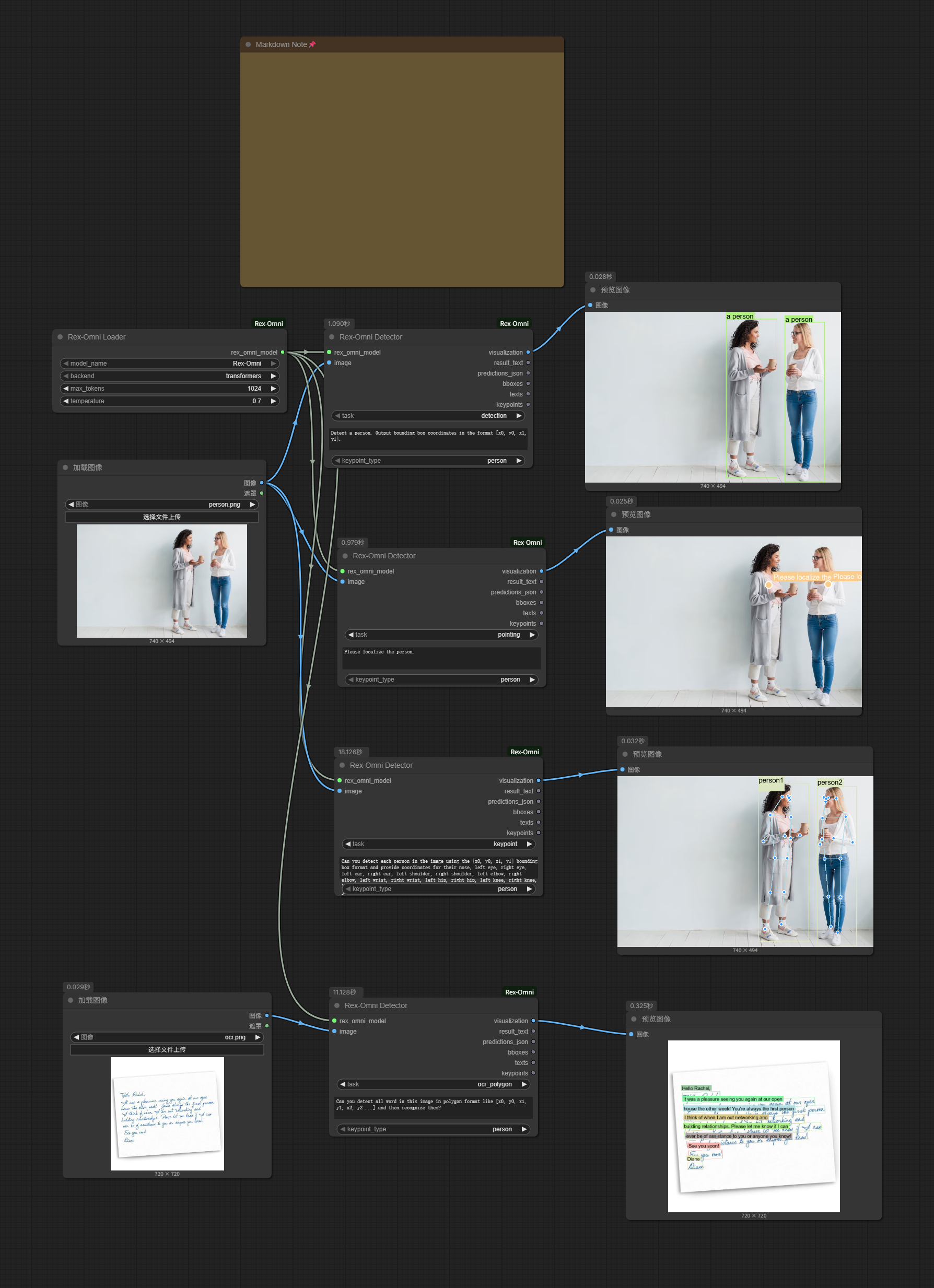Collapse the keypoint Rex-Omni Detector title dot
This screenshot has height=1288, width=934.
tap(342, 765)
